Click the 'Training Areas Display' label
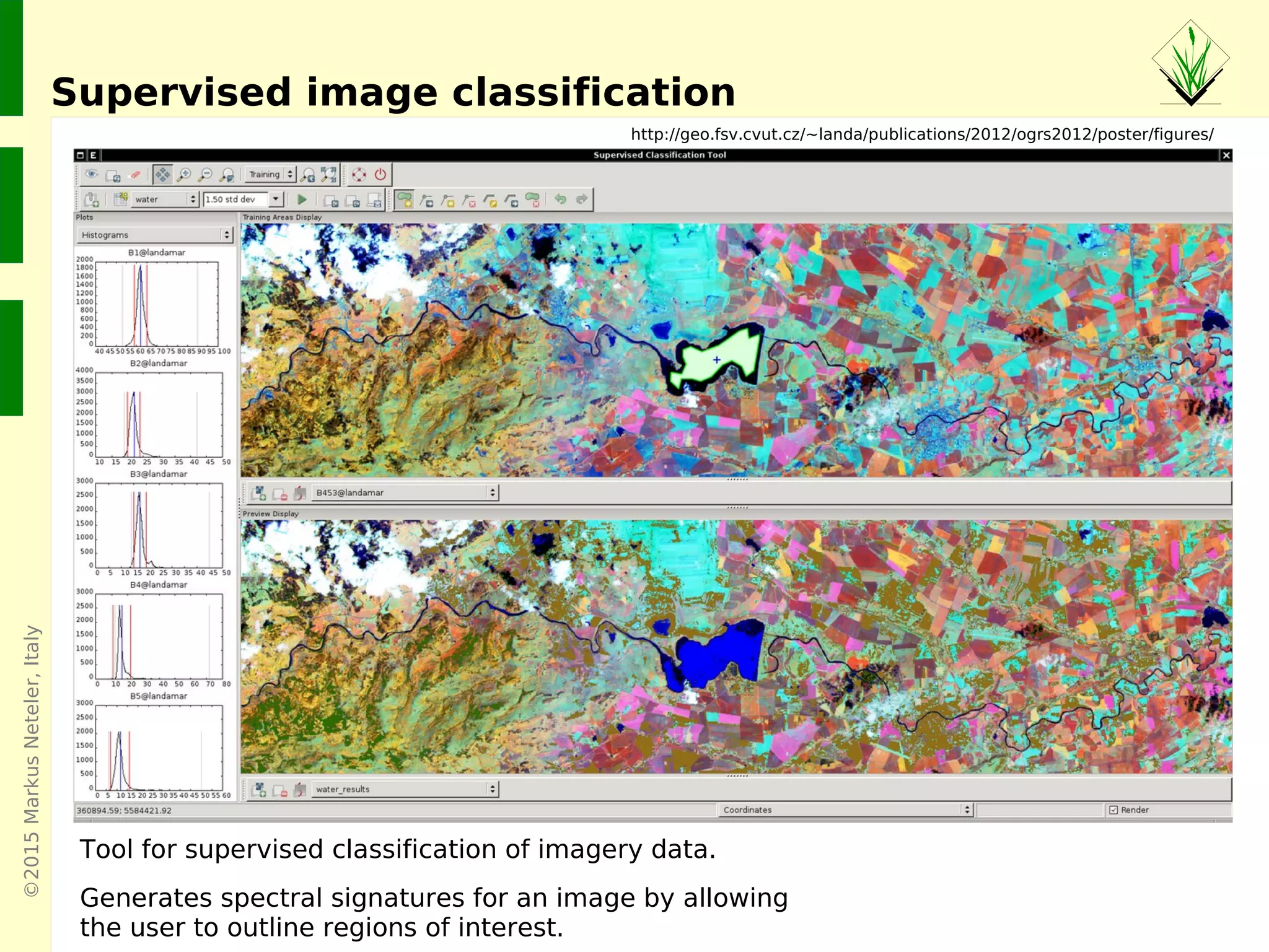This screenshot has height=952, width=1269. tap(282, 217)
